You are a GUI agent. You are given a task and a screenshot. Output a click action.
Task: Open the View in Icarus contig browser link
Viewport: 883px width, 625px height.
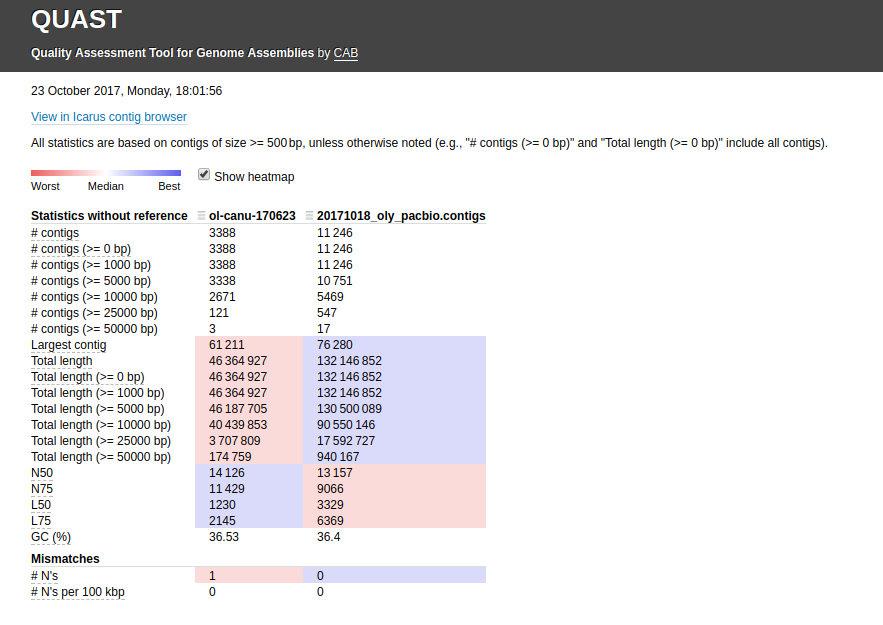tap(109, 117)
